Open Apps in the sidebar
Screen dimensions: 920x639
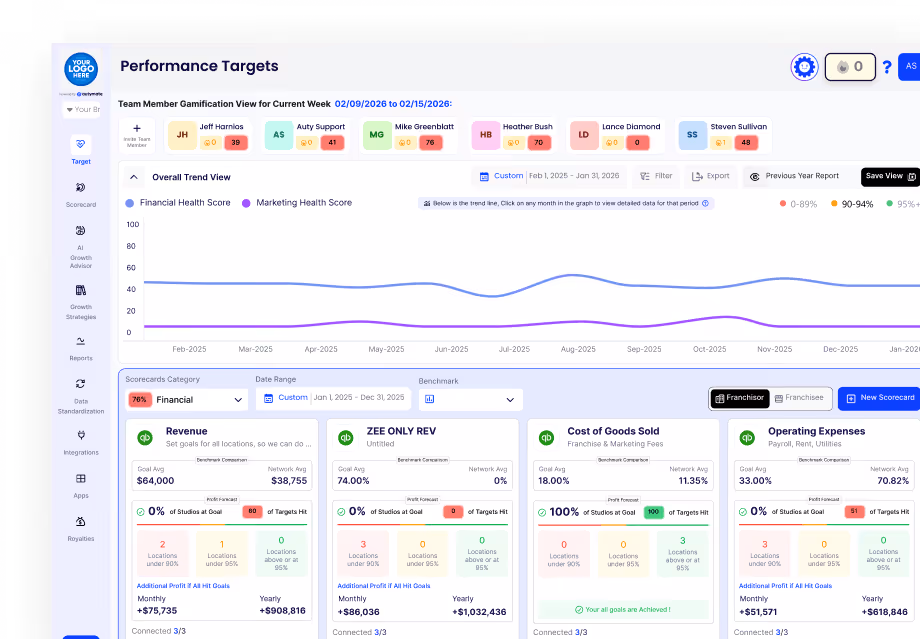click(81, 486)
